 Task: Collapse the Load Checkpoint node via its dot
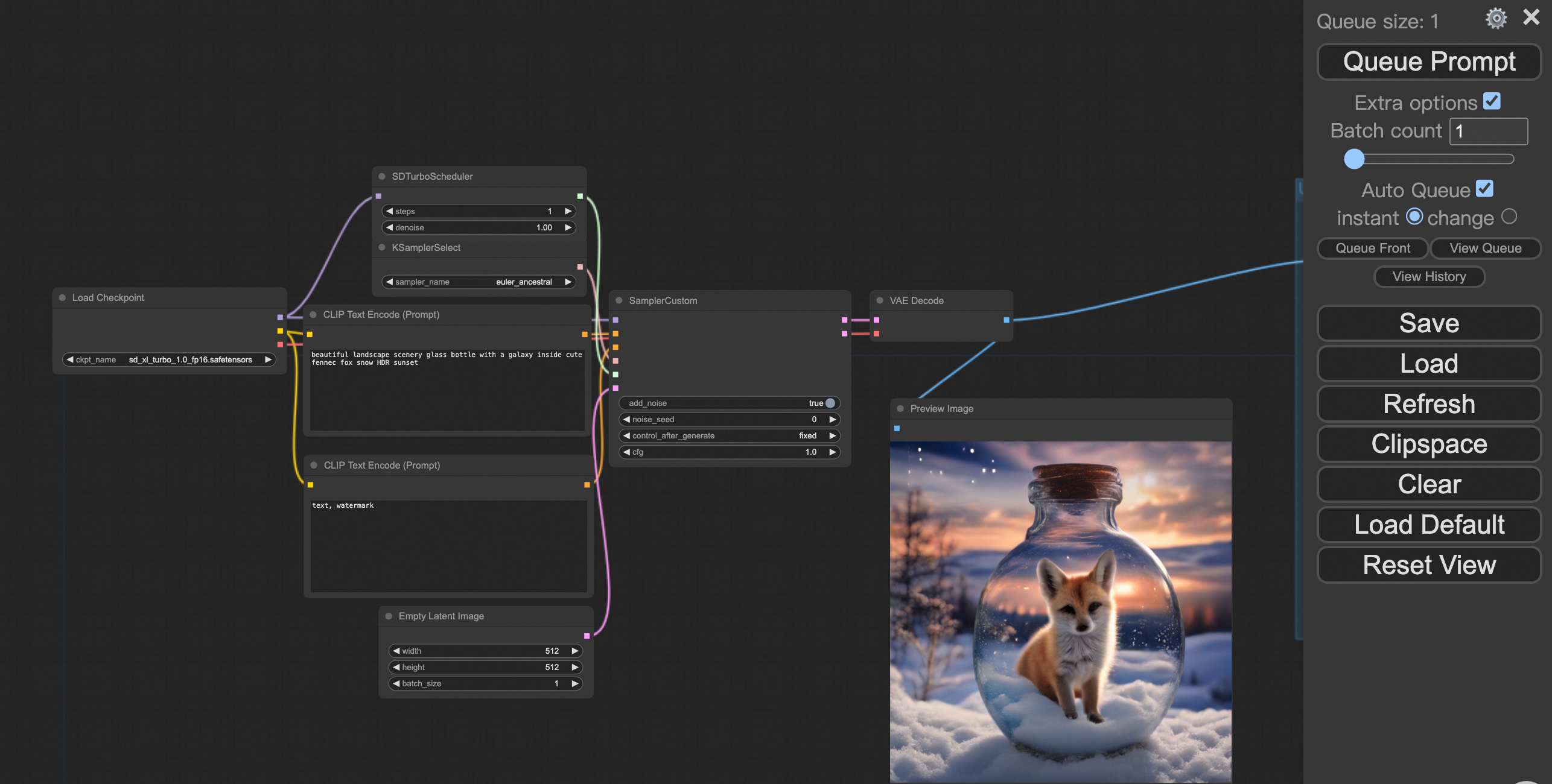pos(62,297)
